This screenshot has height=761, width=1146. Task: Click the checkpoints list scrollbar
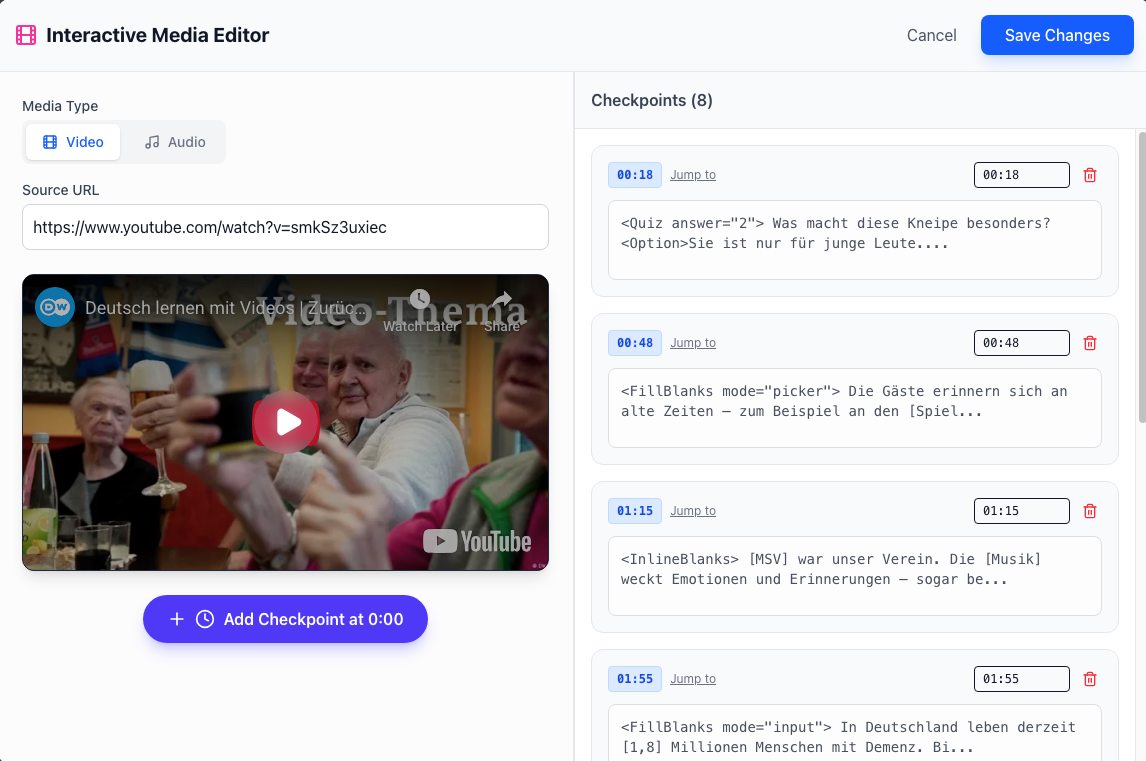coord(1142,276)
